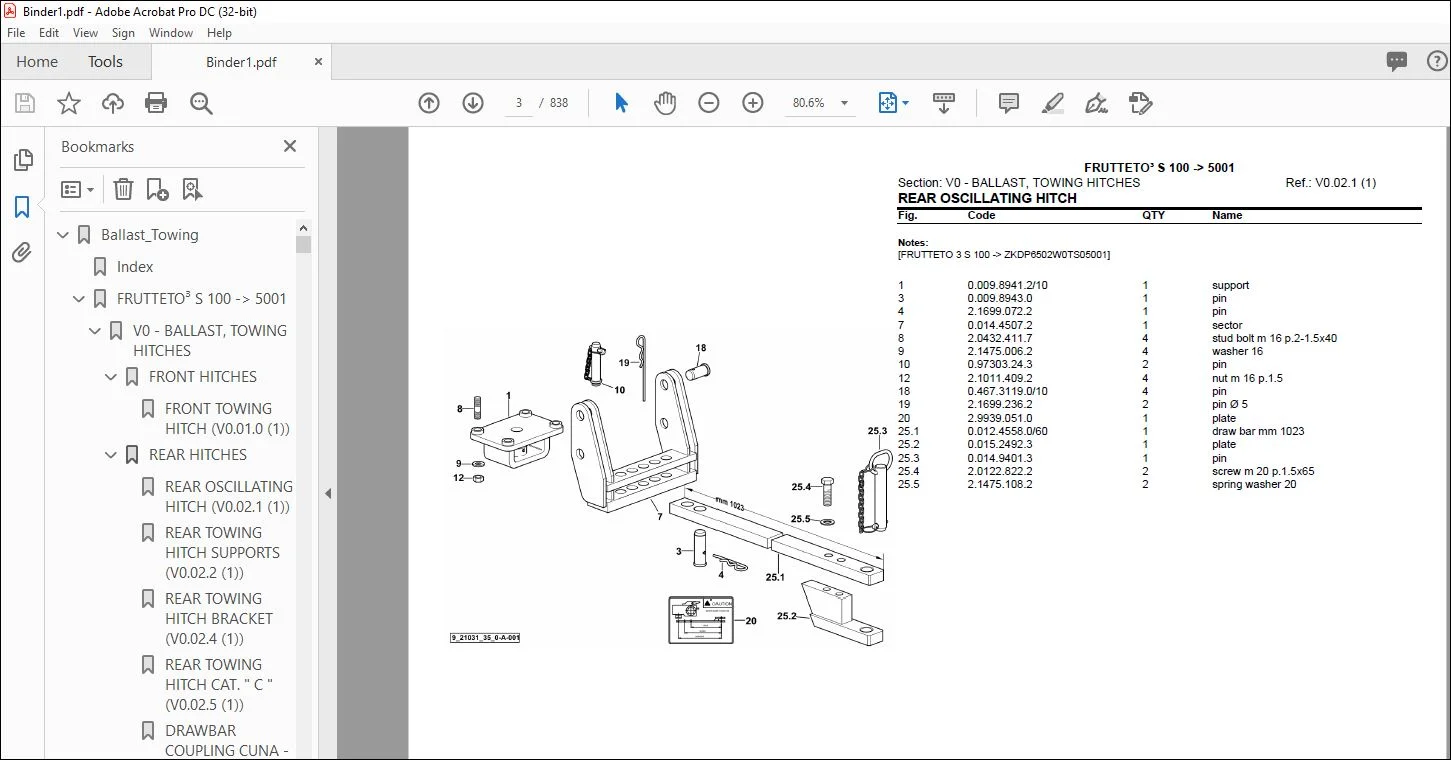Collapse the FRUTTETO³ S 100 -> 5001 bookmark
1451x760 pixels.
point(80,299)
